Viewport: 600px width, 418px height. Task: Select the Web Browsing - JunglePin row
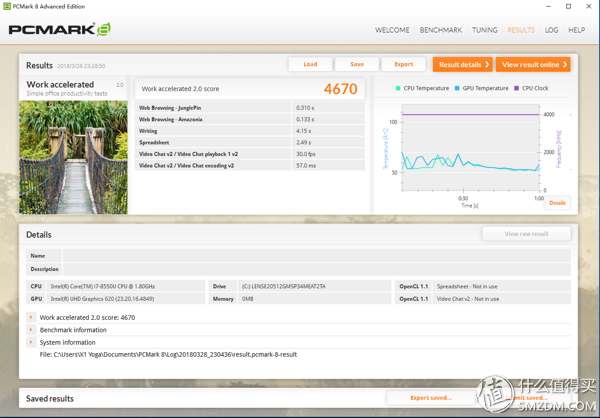click(250, 108)
